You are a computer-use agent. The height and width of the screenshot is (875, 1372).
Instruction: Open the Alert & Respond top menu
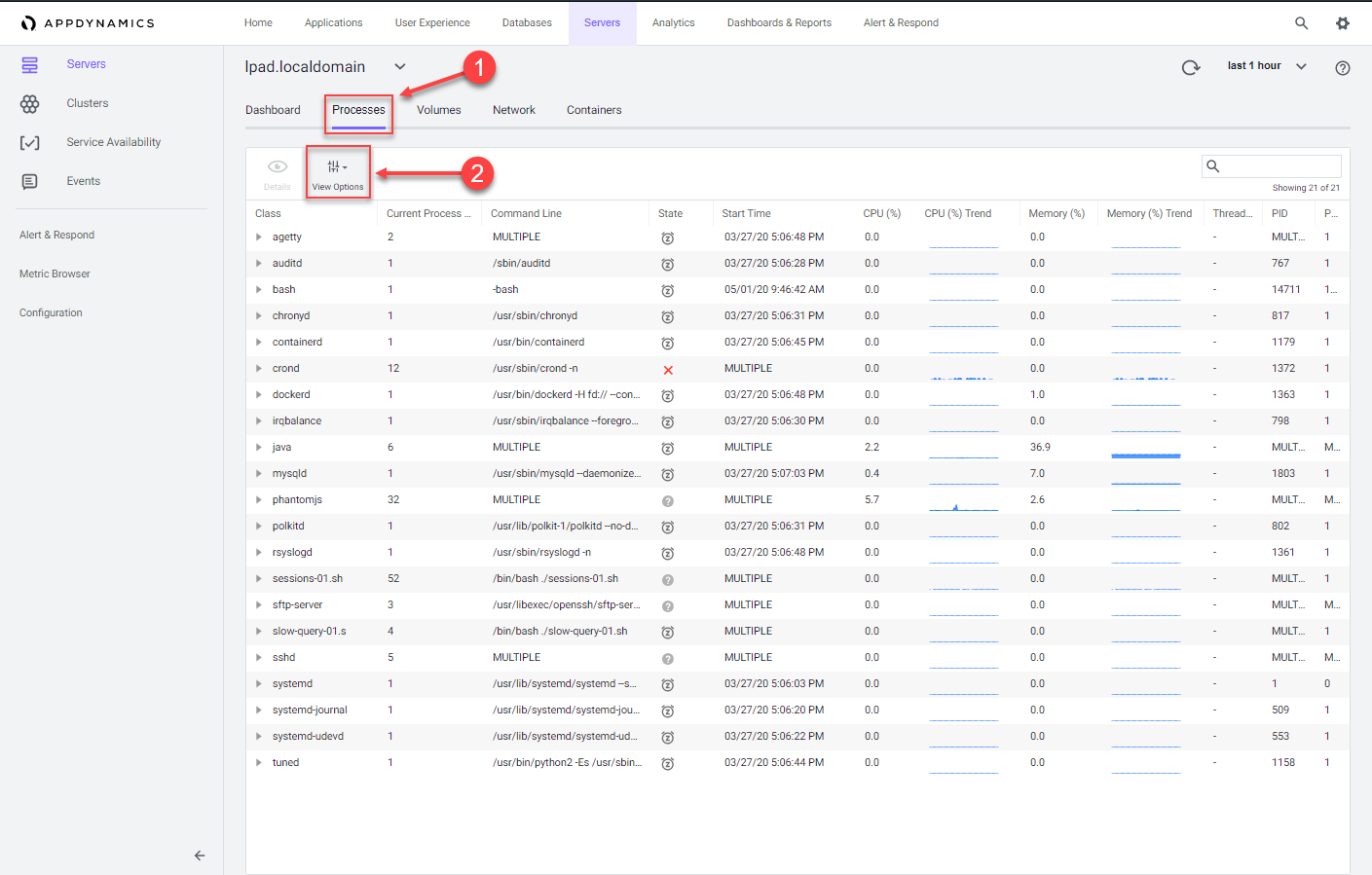(901, 23)
